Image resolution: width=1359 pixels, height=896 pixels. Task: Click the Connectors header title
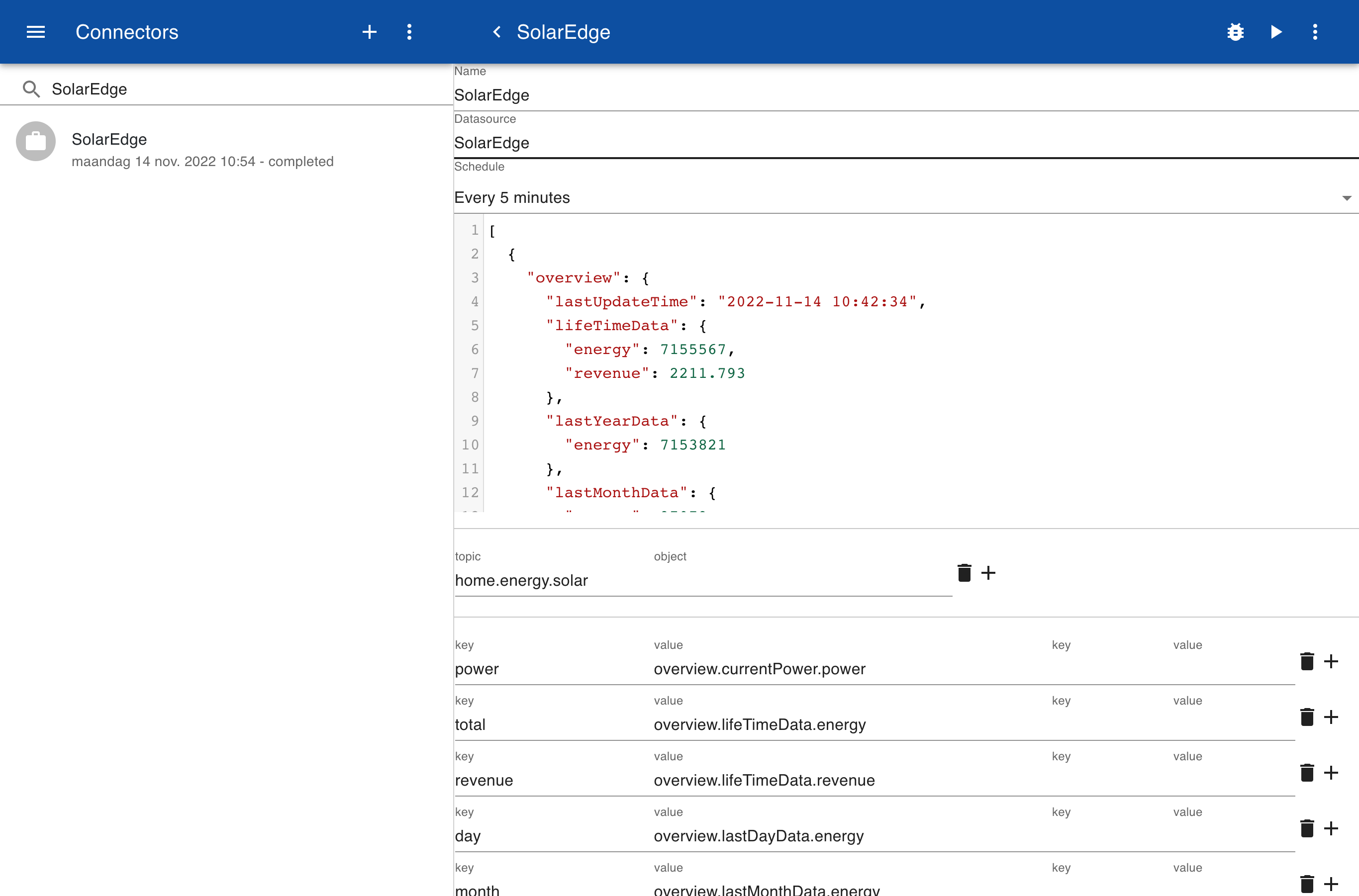(127, 32)
